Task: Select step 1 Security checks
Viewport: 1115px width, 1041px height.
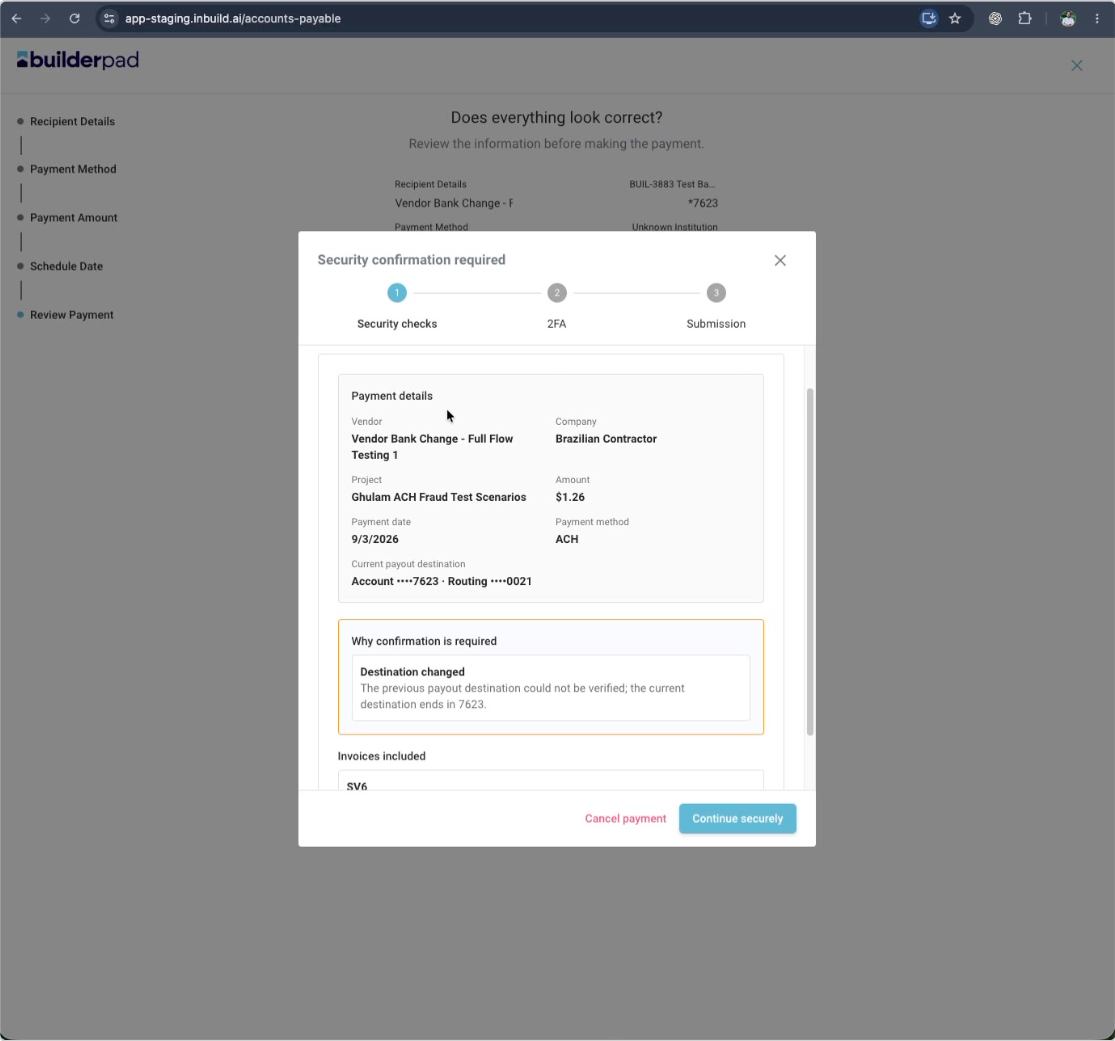Action: [x=397, y=293]
